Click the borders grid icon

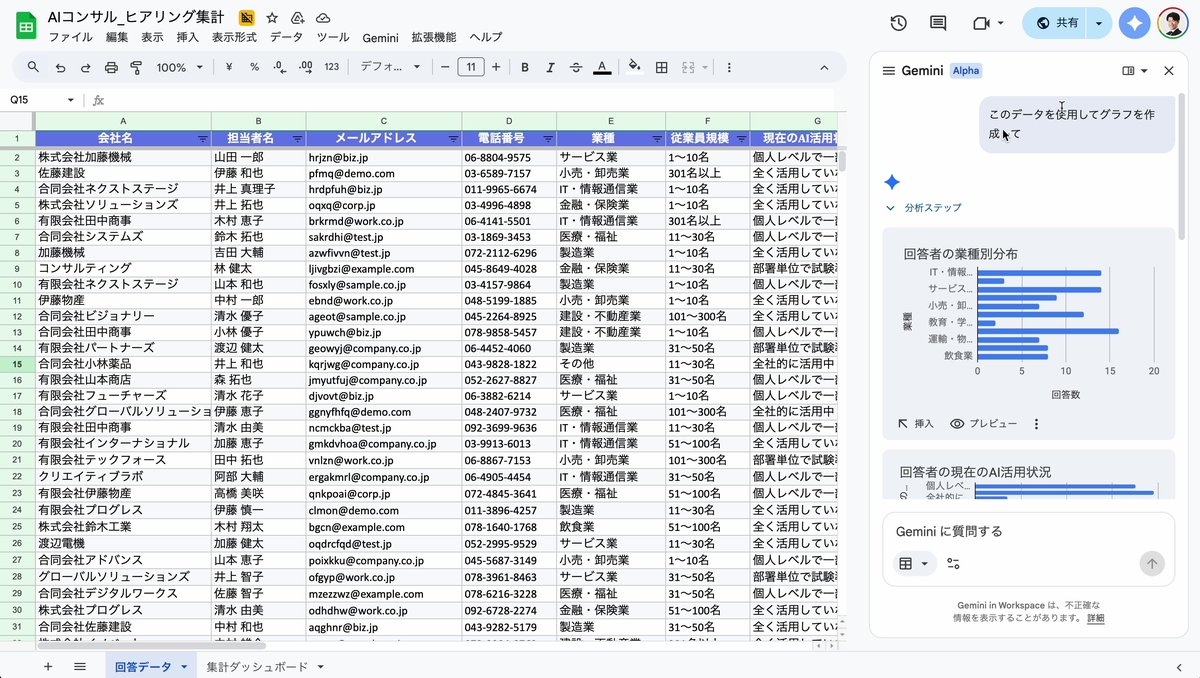(x=661, y=67)
